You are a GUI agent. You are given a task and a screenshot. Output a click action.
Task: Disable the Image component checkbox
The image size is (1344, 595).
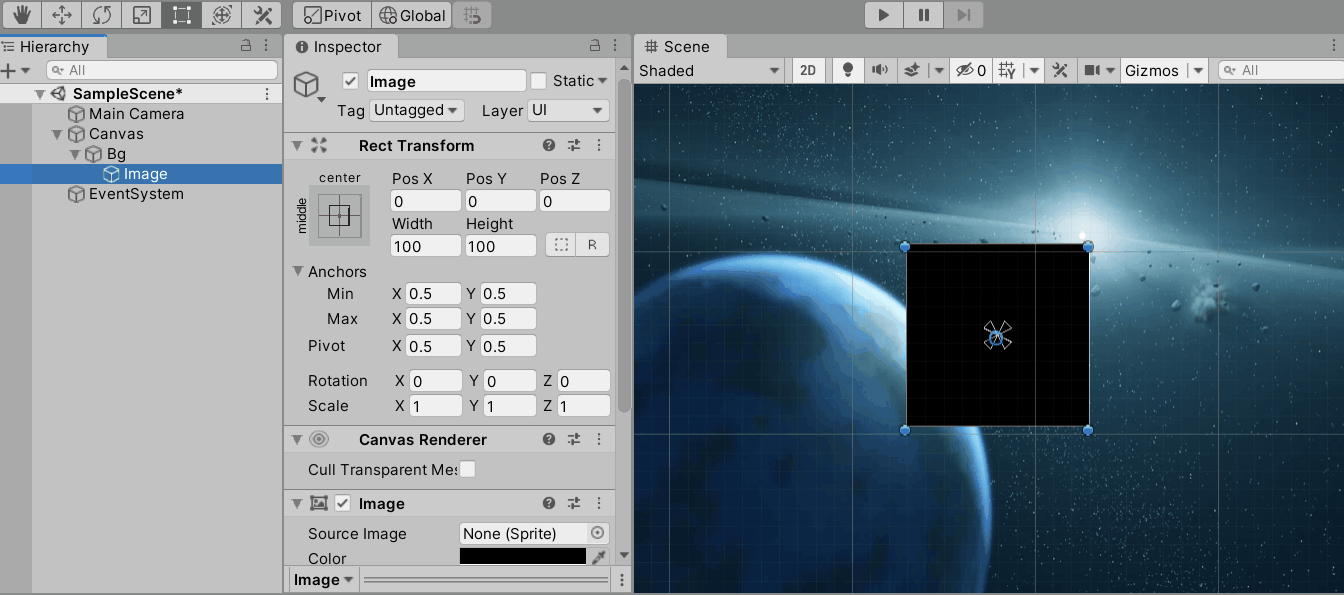pos(342,503)
